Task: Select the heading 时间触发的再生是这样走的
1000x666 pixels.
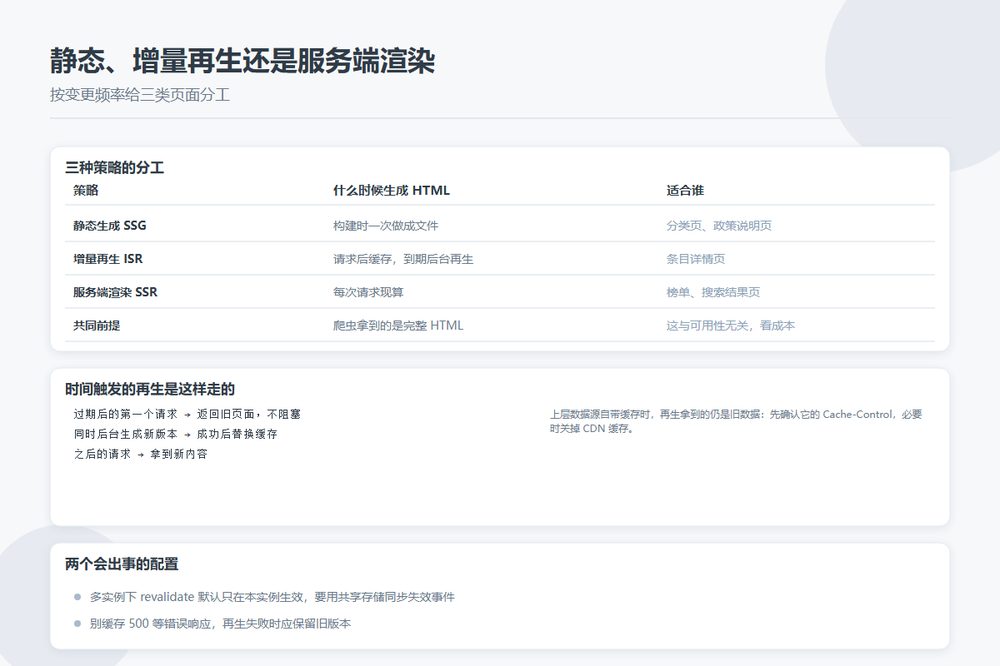Action: 150,389
